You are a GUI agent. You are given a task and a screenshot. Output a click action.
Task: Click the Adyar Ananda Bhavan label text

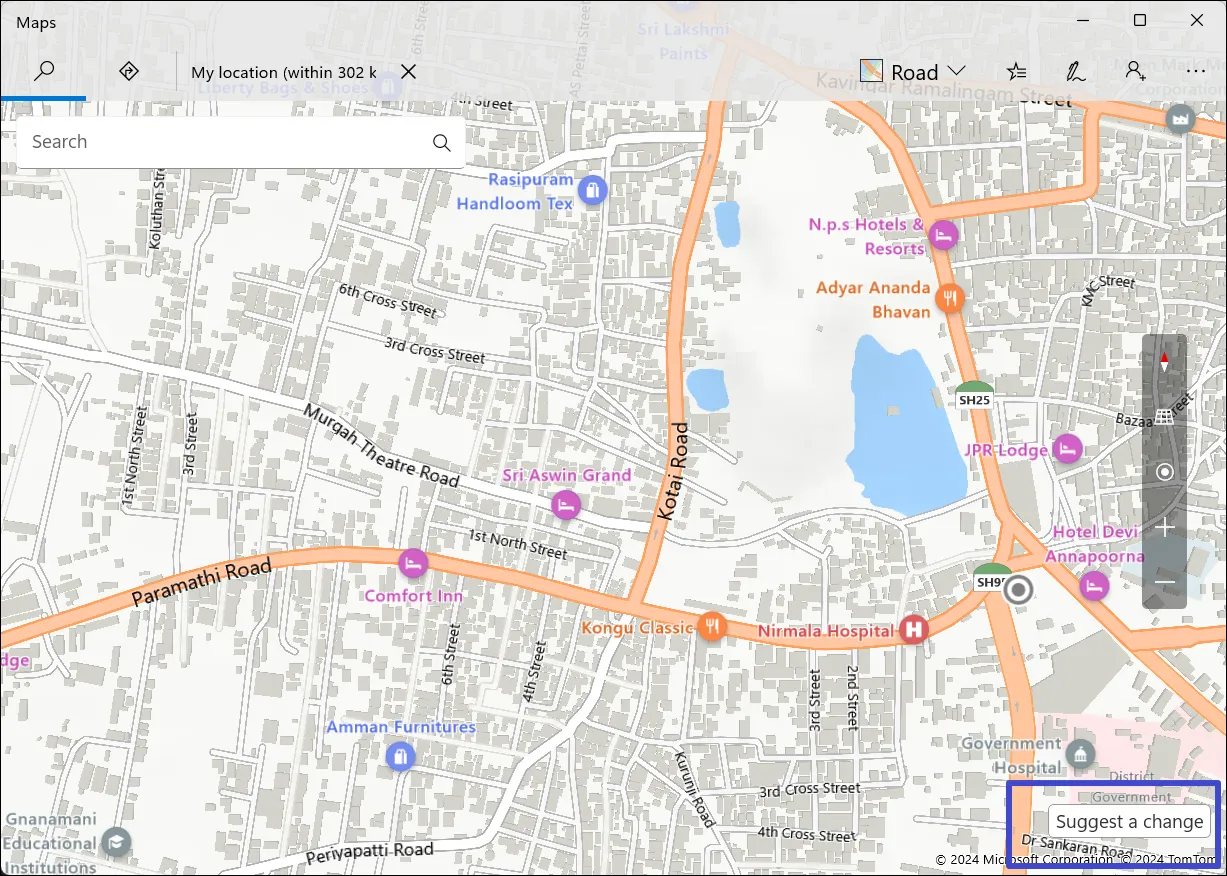click(x=874, y=299)
